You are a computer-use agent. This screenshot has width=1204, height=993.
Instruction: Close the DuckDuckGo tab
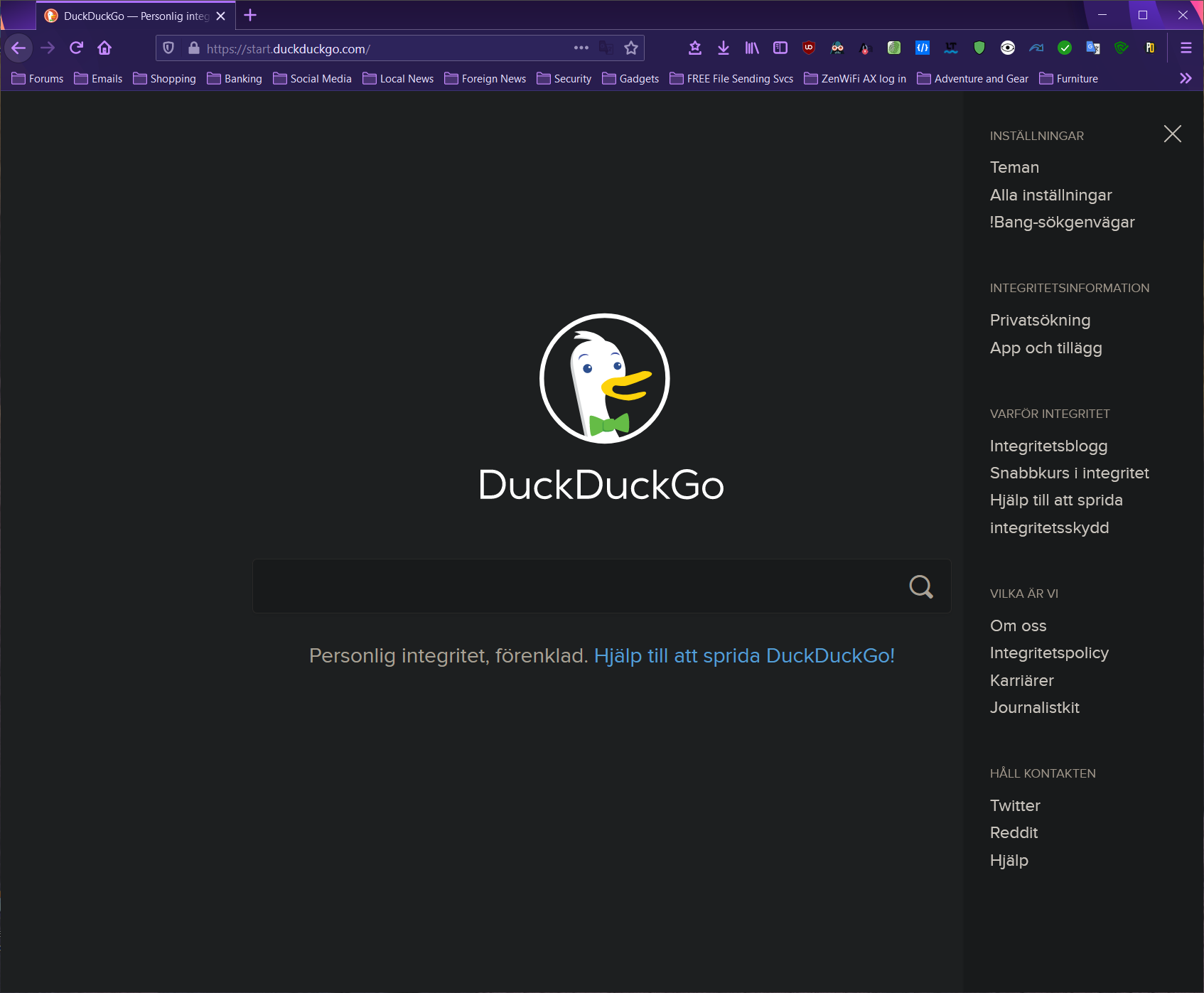pos(221,16)
